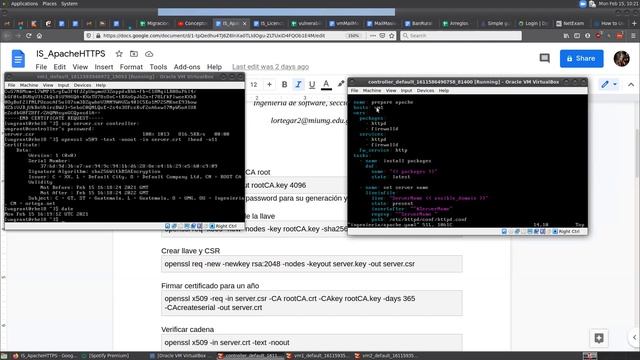Collapse the Docs menus with chevron

[x=631, y=84]
